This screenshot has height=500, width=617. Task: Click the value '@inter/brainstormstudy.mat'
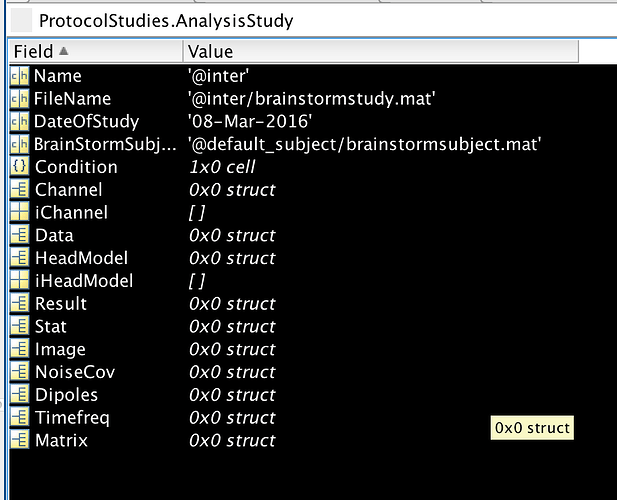(x=312, y=99)
